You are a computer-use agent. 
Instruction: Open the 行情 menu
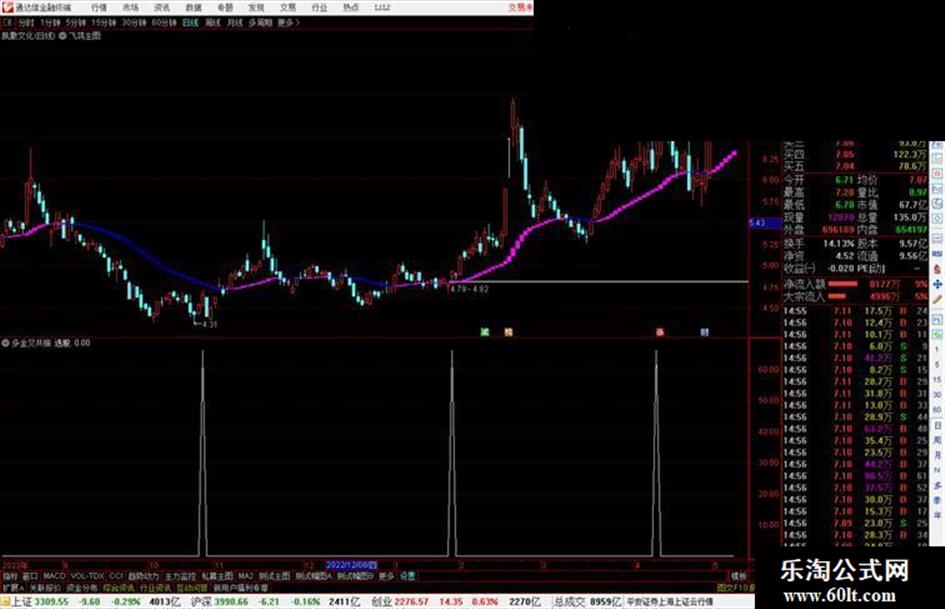coord(99,8)
